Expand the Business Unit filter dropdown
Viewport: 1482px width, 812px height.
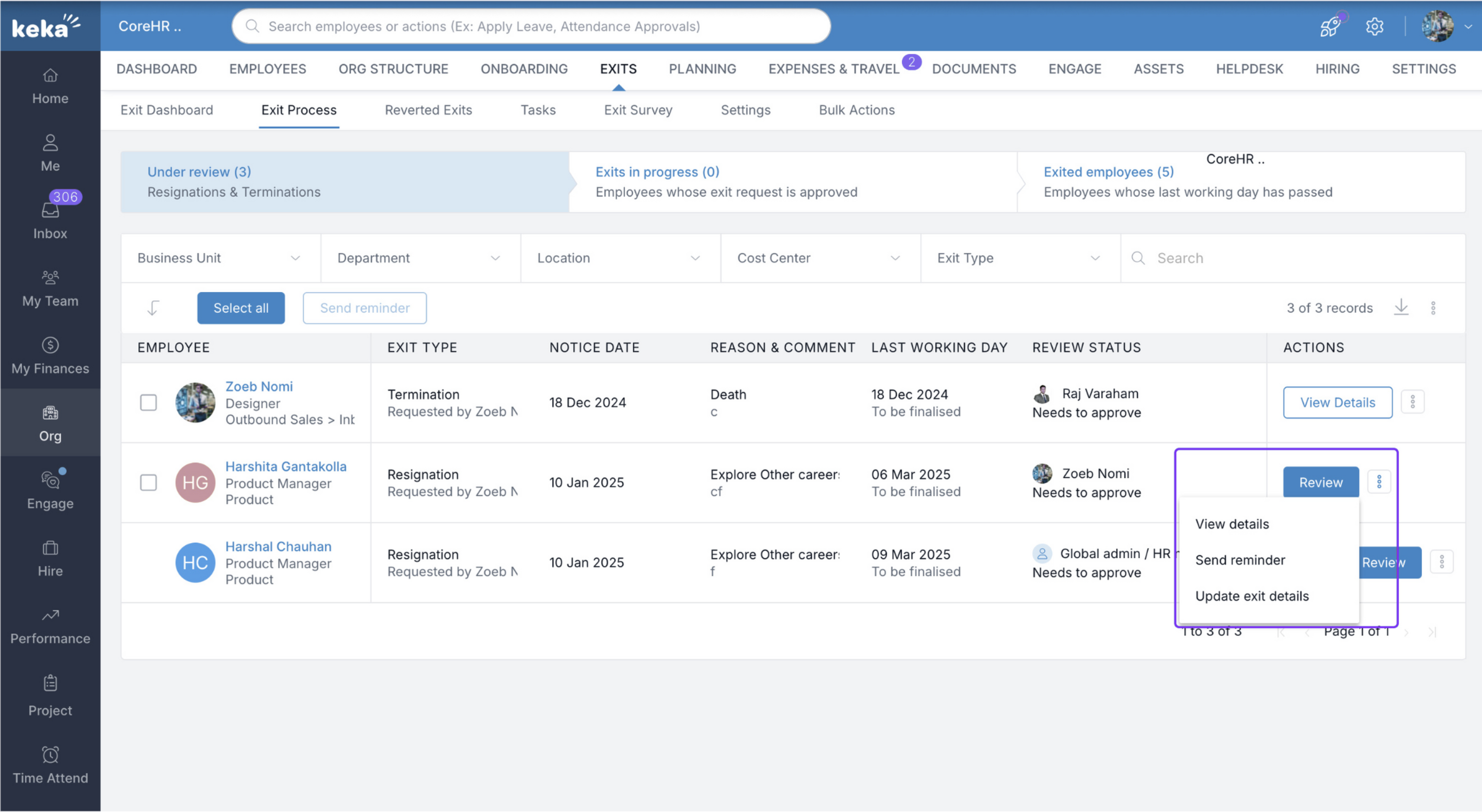click(x=219, y=258)
